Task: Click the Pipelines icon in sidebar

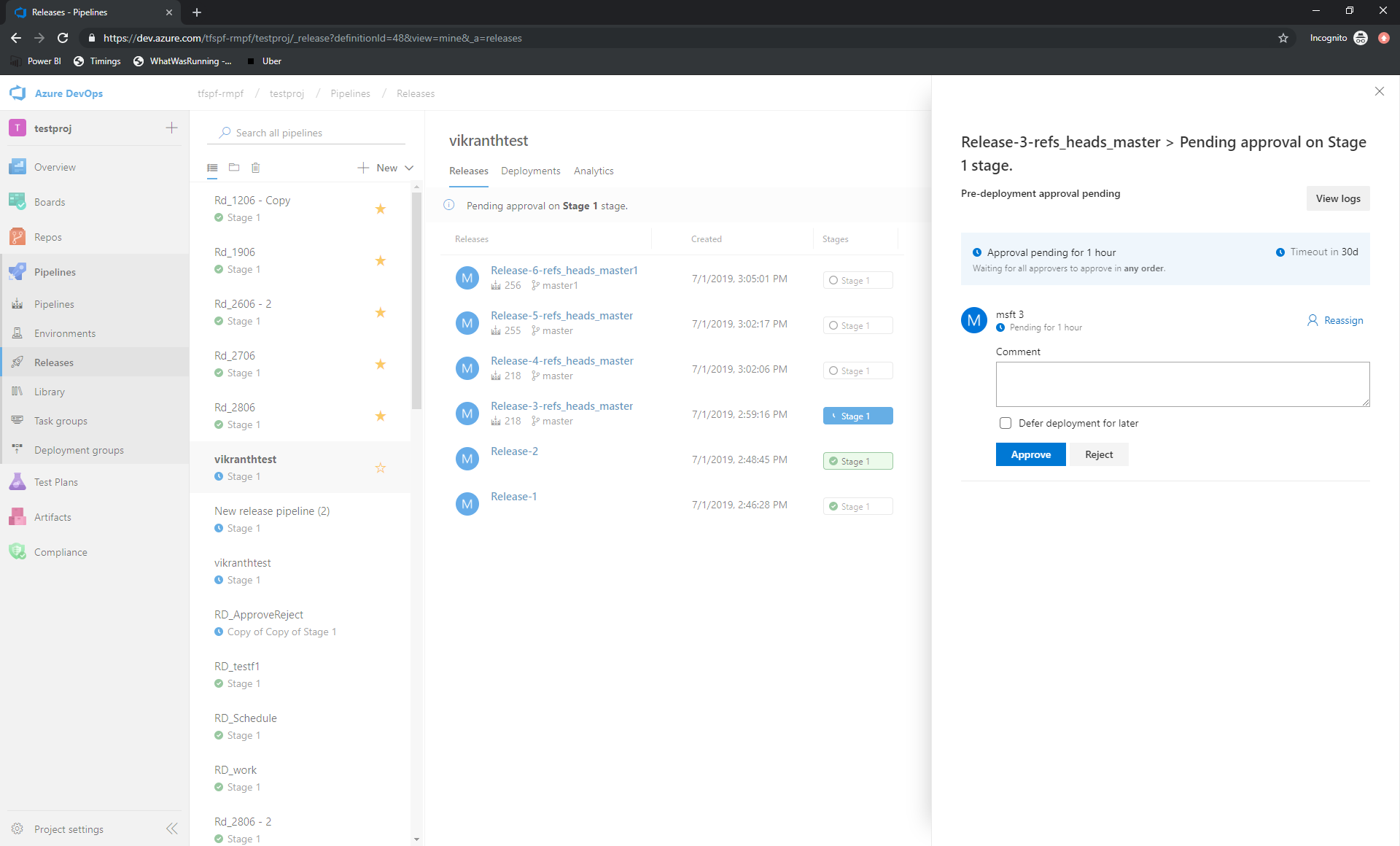Action: (x=18, y=271)
